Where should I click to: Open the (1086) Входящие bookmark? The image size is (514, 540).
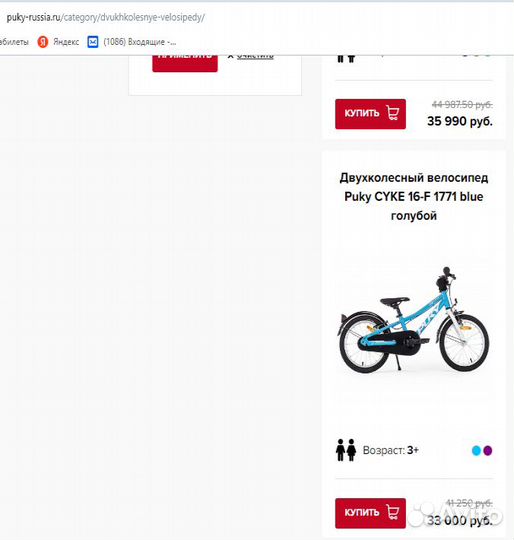tap(140, 42)
